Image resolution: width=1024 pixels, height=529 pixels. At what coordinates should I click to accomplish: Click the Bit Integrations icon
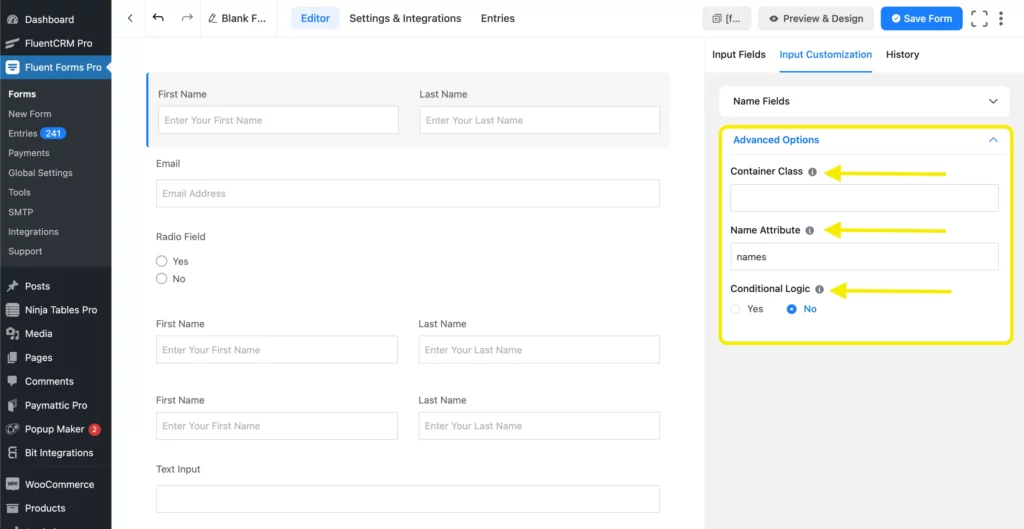pyautogui.click(x=12, y=453)
